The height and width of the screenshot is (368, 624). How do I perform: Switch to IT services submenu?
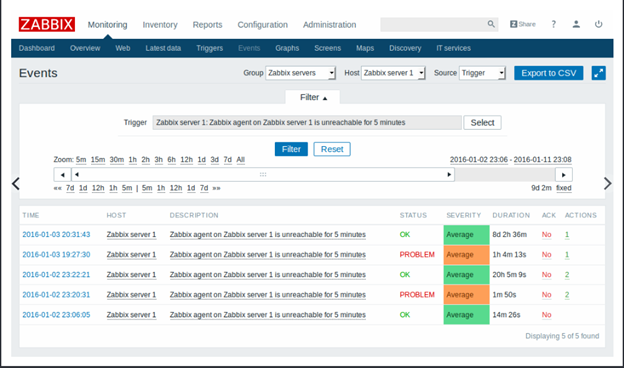click(x=453, y=48)
